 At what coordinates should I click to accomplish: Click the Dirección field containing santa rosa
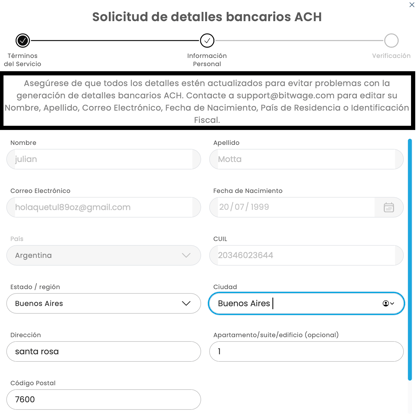[x=104, y=351]
